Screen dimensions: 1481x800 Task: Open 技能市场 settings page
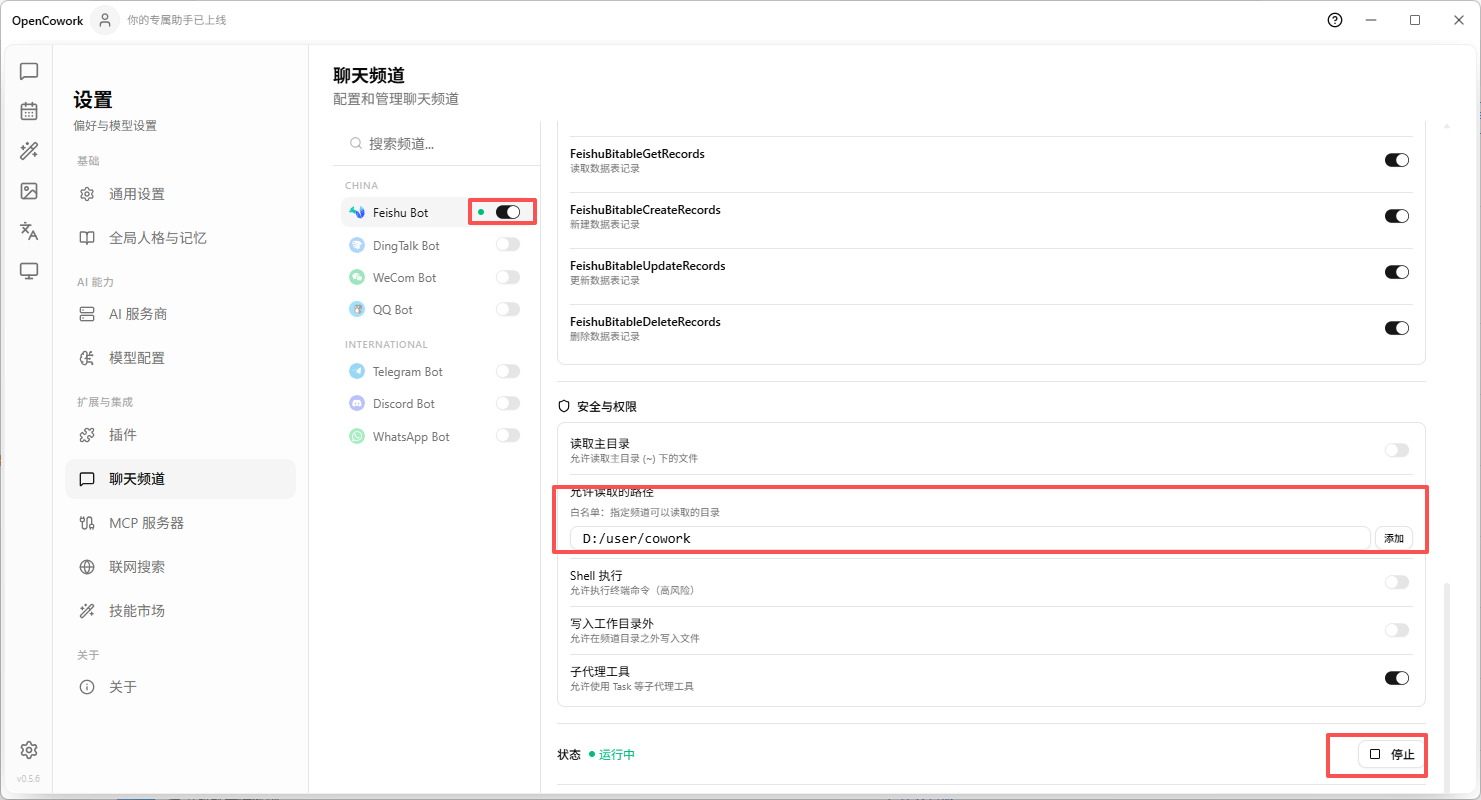pos(180,611)
